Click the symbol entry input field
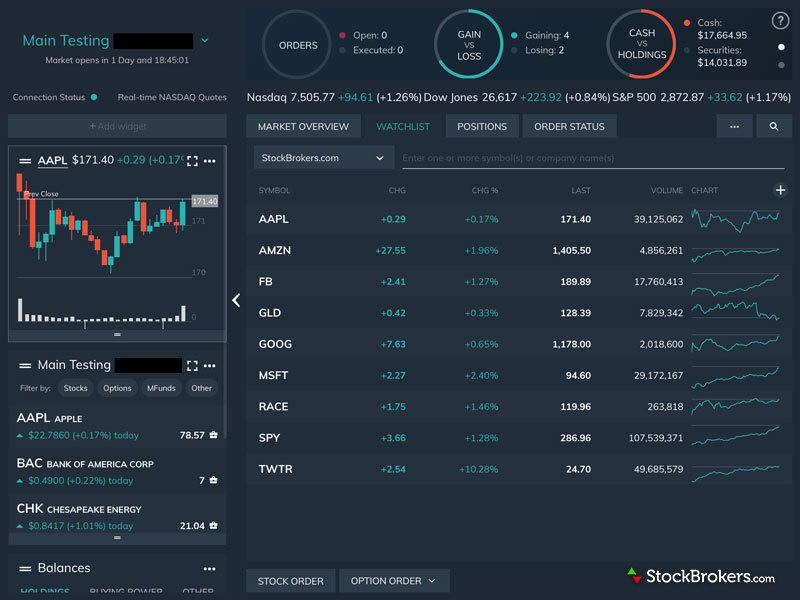This screenshot has height=600, width=800. 593,158
